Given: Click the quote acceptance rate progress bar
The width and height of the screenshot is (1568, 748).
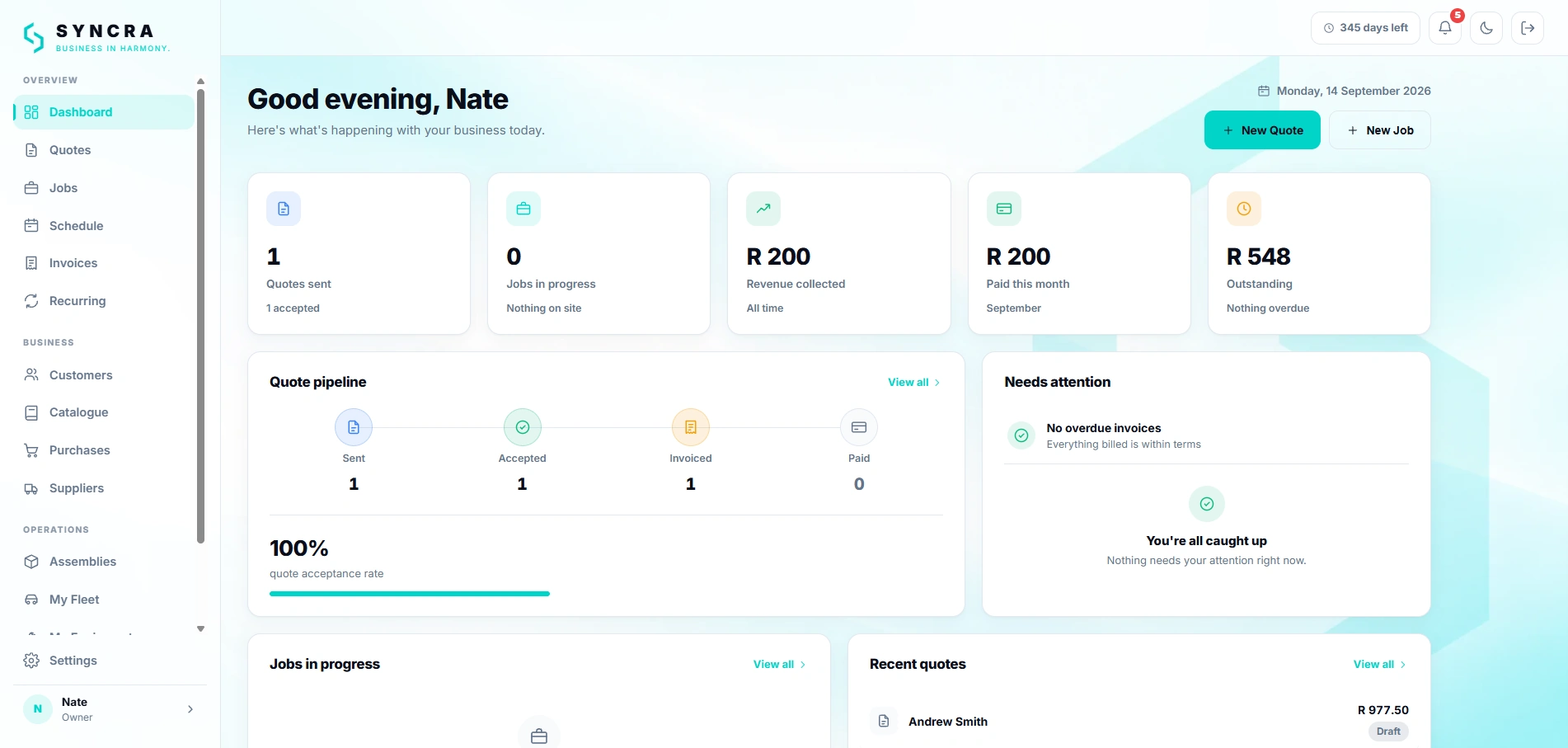Looking at the screenshot, I should [x=410, y=594].
